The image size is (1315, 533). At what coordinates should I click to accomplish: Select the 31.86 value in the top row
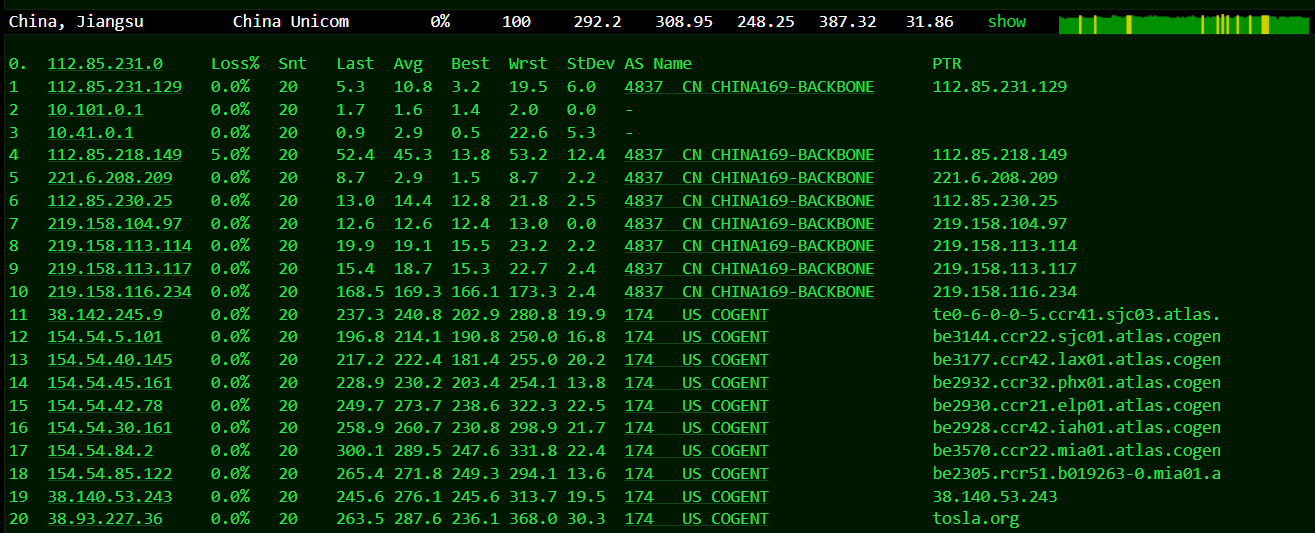(x=930, y=21)
